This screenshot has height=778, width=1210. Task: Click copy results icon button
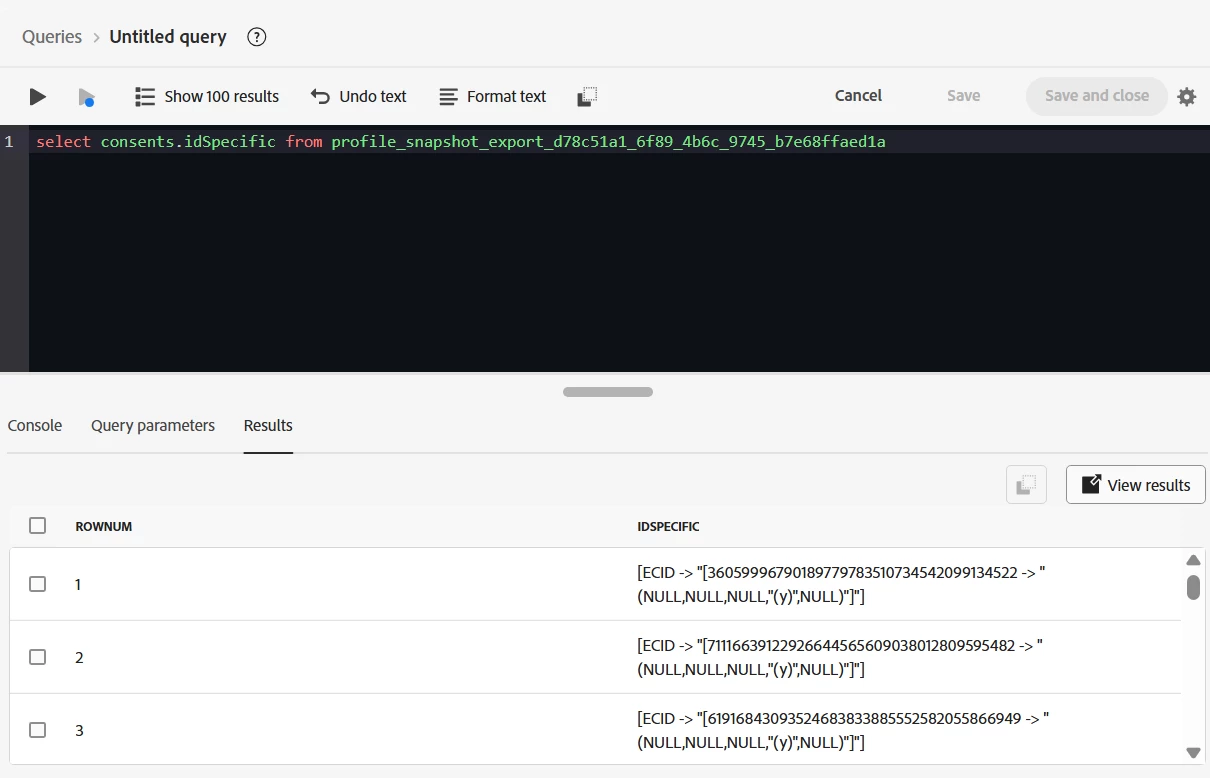[1026, 485]
